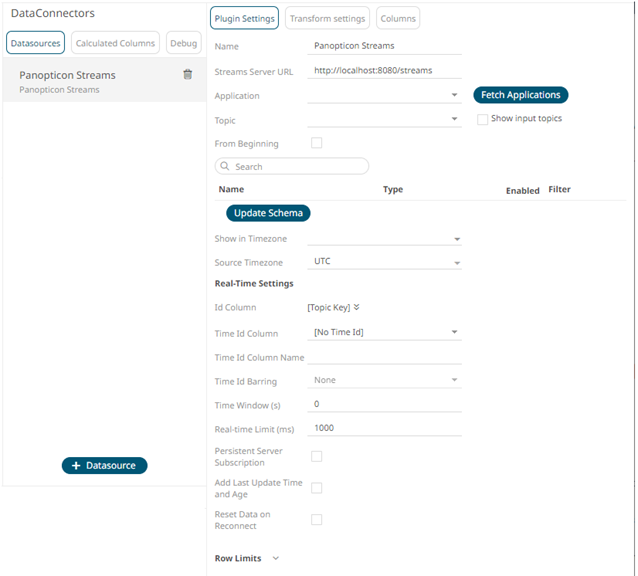Switch to the Transform settings tab

click(x=327, y=18)
